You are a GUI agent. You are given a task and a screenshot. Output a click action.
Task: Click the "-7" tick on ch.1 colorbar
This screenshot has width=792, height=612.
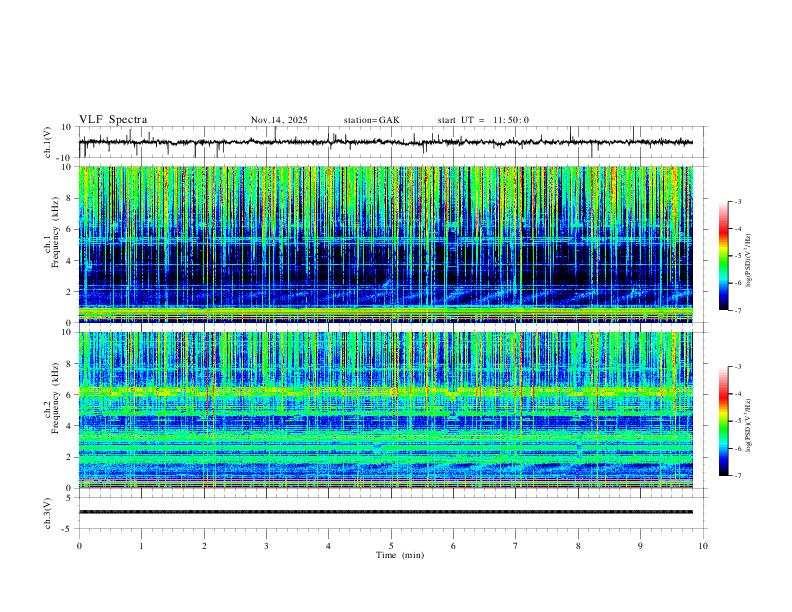[x=737, y=311]
